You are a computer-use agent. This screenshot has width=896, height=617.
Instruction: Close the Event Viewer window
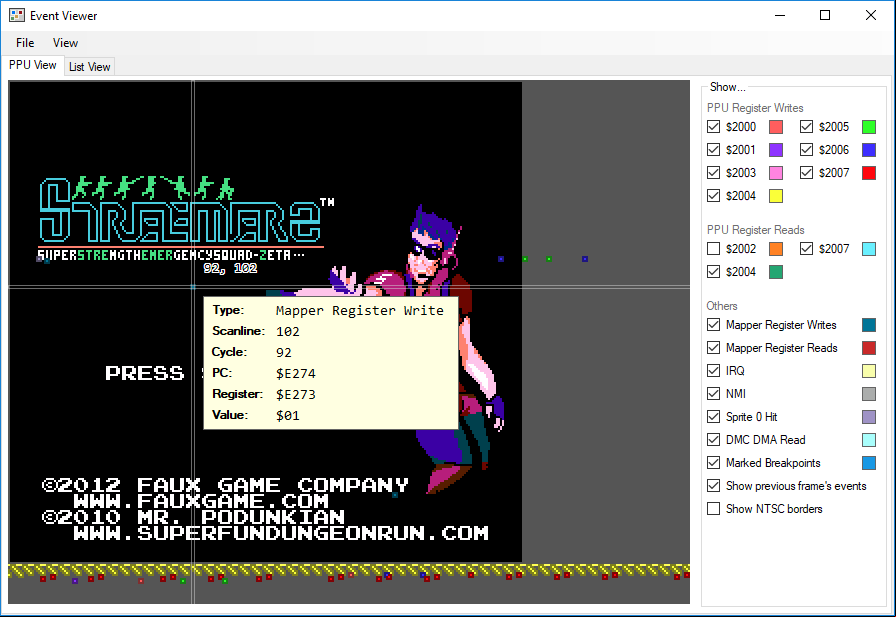[871, 15]
